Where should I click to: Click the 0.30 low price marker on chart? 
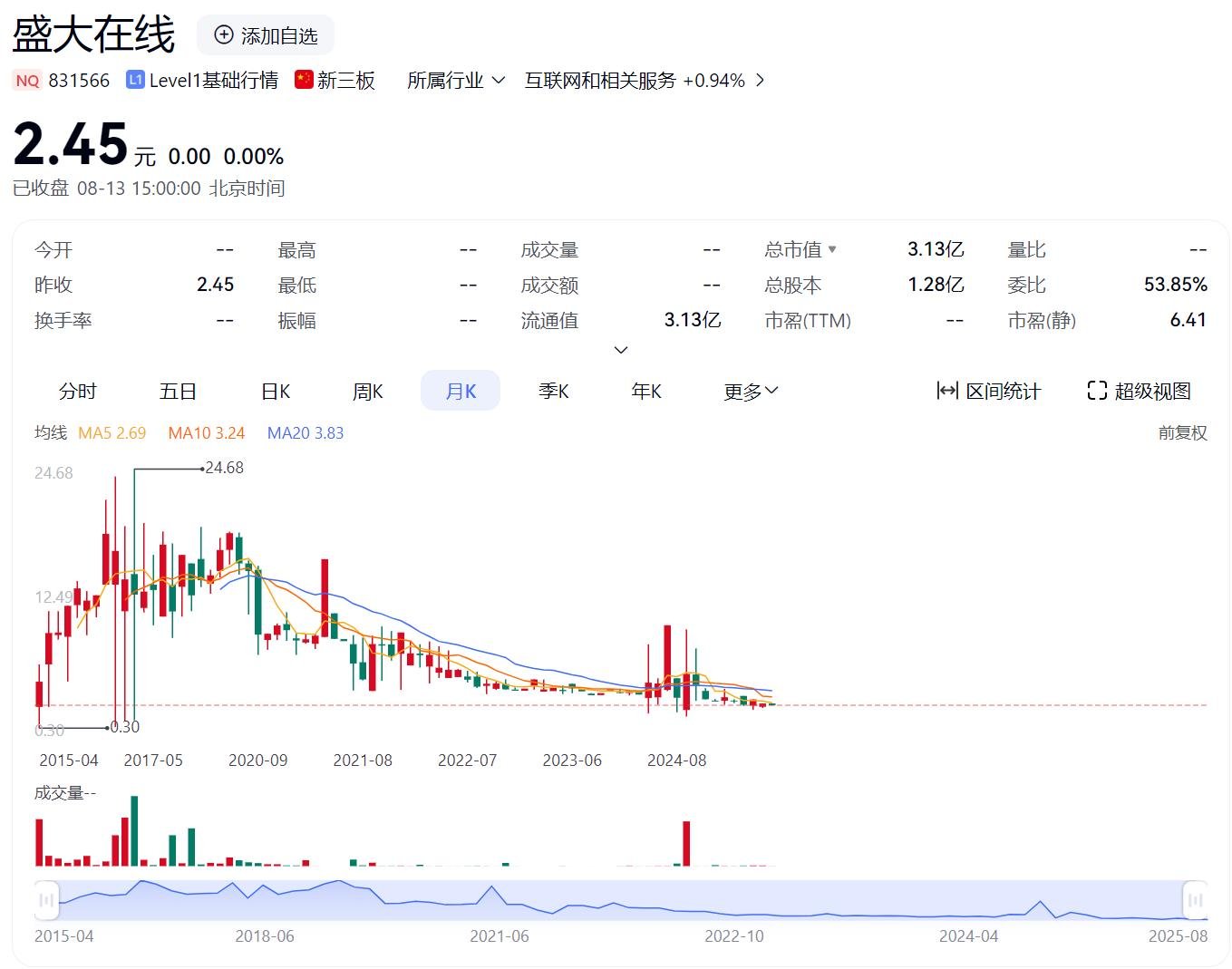[x=125, y=727]
